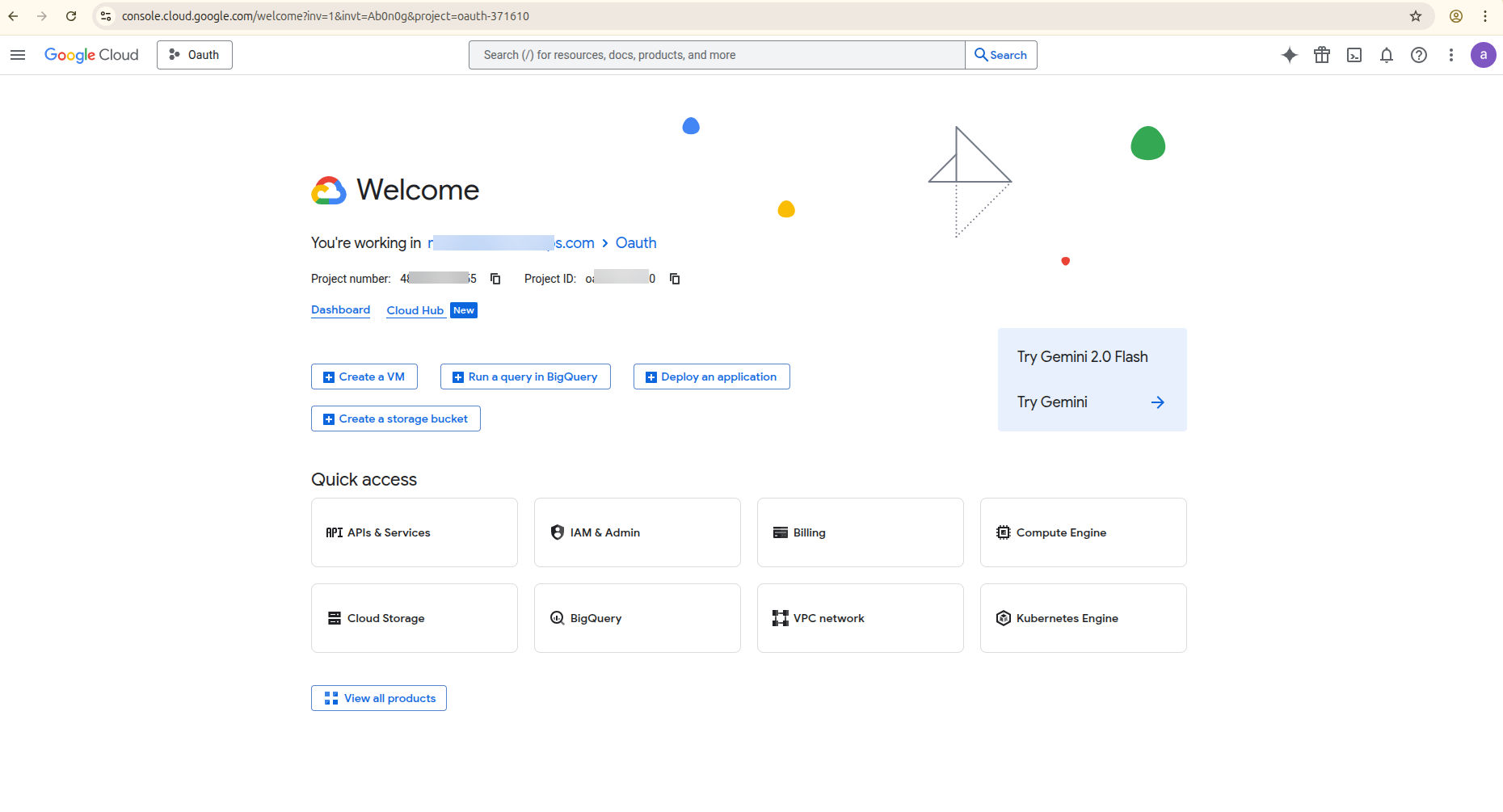Open the IAM & Admin quick access card

(637, 532)
